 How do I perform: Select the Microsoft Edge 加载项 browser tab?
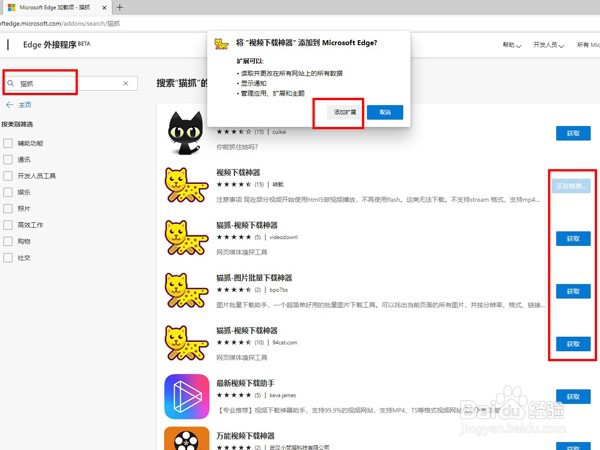[x=57, y=7]
